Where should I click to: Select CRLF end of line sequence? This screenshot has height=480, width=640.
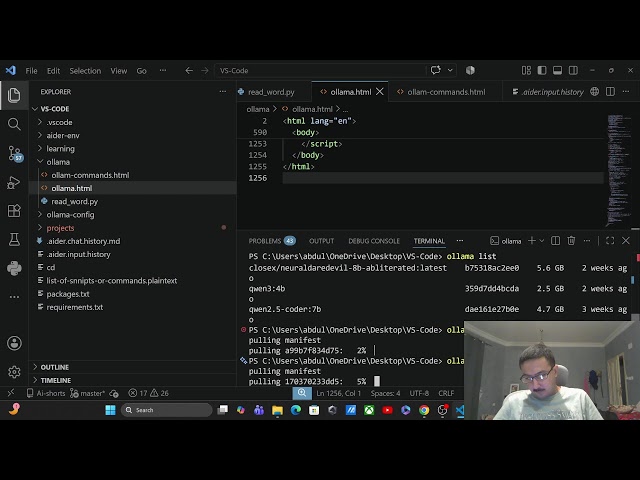(x=446, y=393)
